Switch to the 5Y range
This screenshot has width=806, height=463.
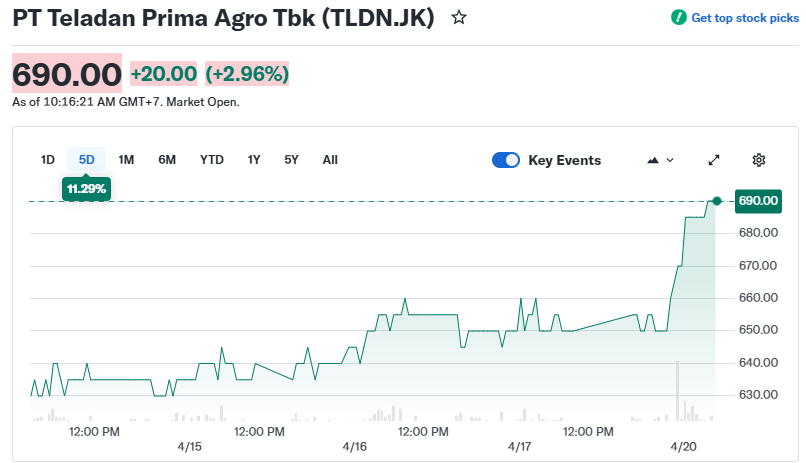pos(291,160)
